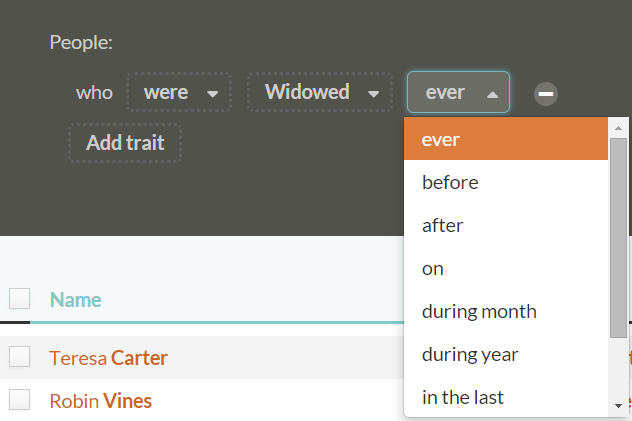Collapse the "ever" time dropdown
Viewport: 632px width, 421px height.
458,92
